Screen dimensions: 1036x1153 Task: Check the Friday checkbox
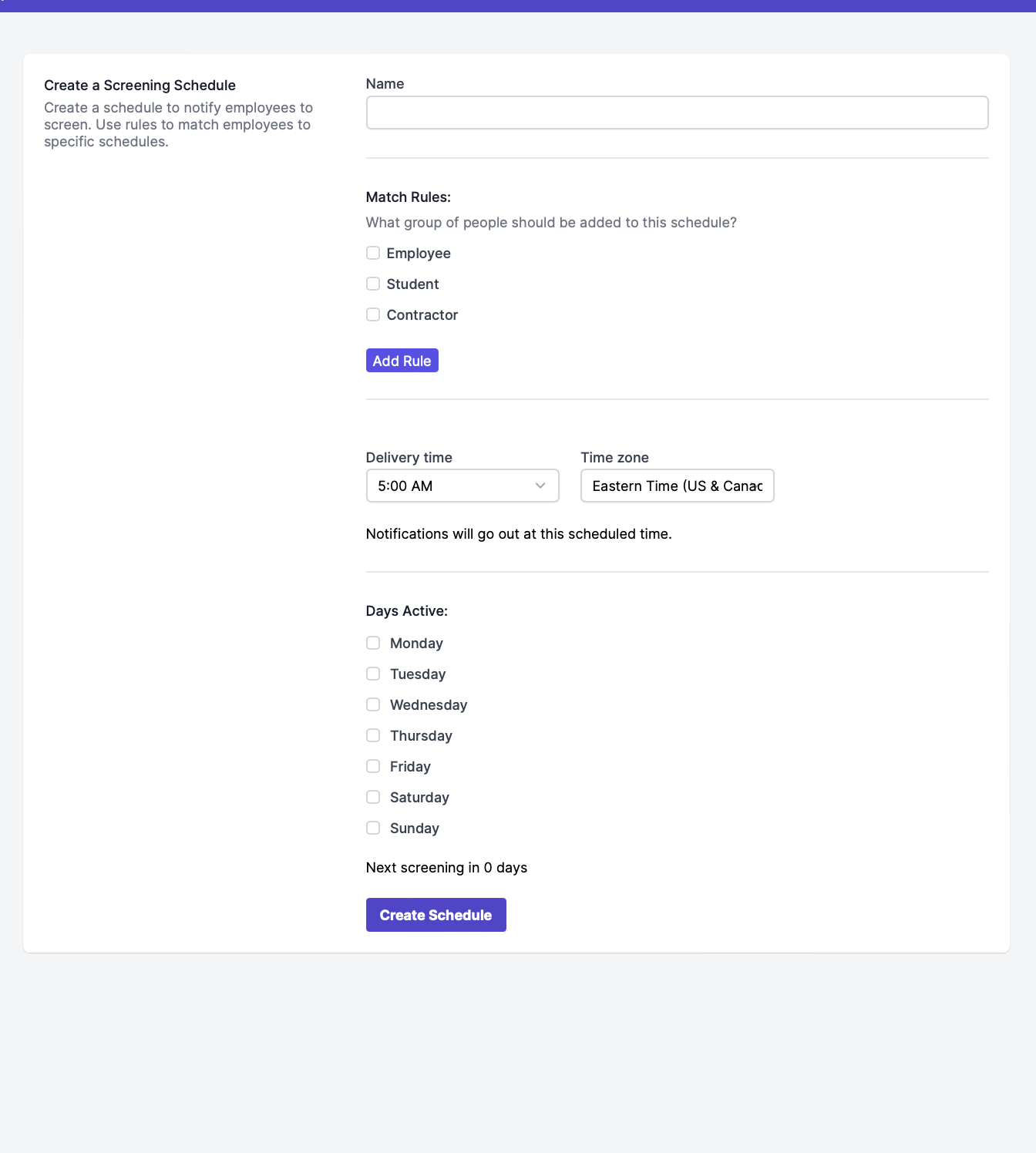pyautogui.click(x=373, y=766)
